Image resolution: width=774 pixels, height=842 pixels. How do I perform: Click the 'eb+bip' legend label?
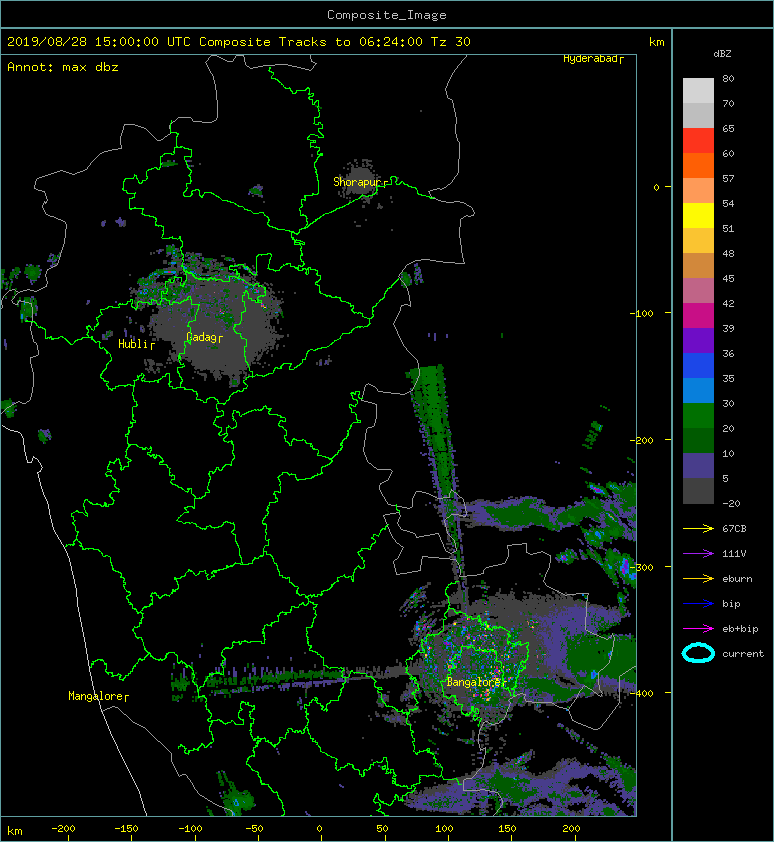pos(740,629)
